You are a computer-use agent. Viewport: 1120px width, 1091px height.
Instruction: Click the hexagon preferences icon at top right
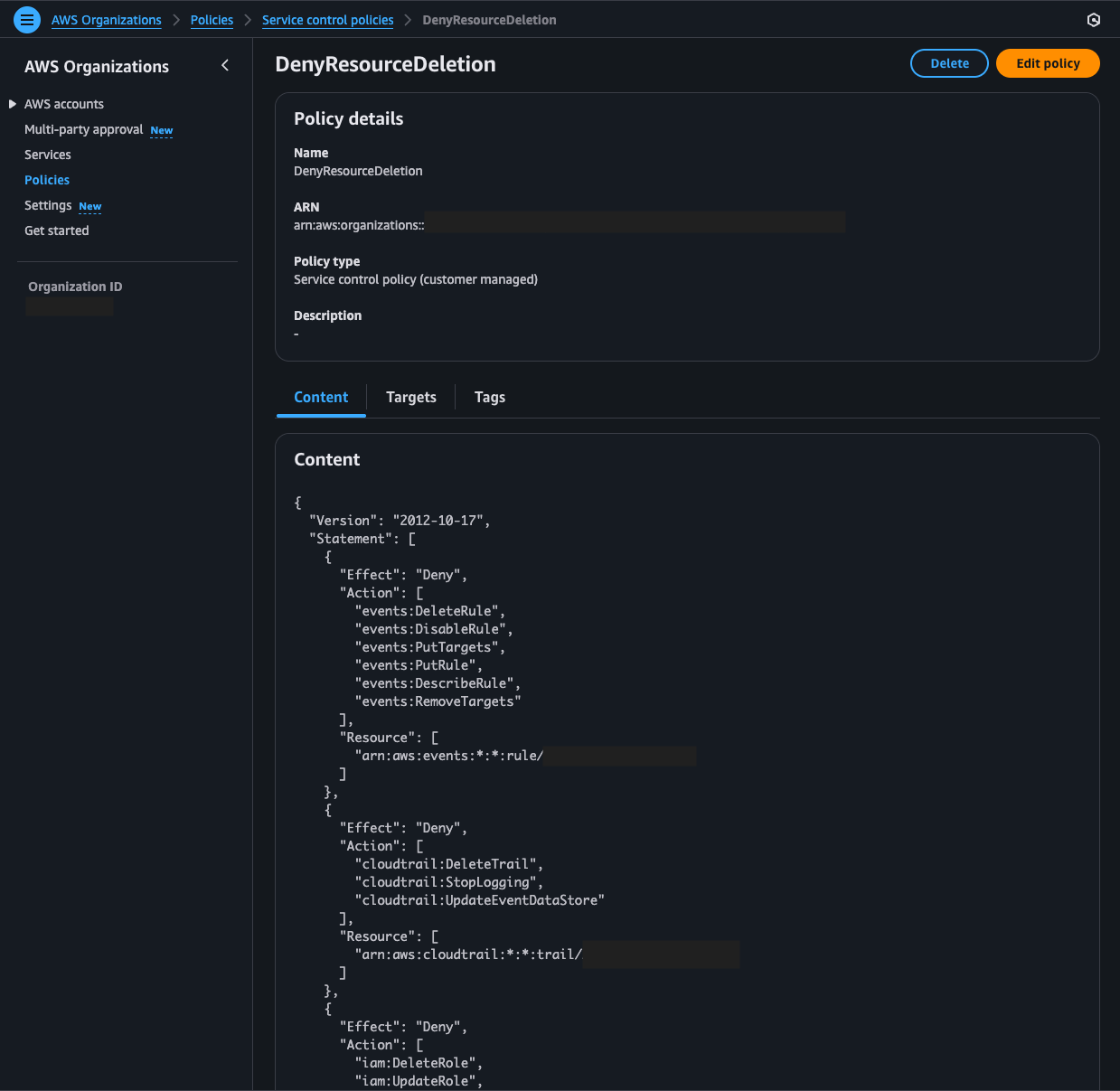point(1093,20)
